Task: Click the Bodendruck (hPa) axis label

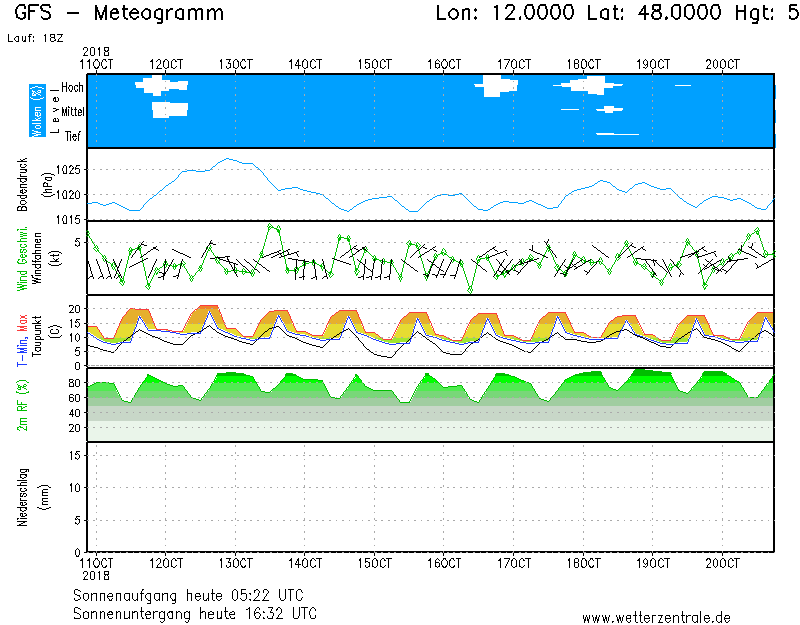Action: tap(23, 184)
